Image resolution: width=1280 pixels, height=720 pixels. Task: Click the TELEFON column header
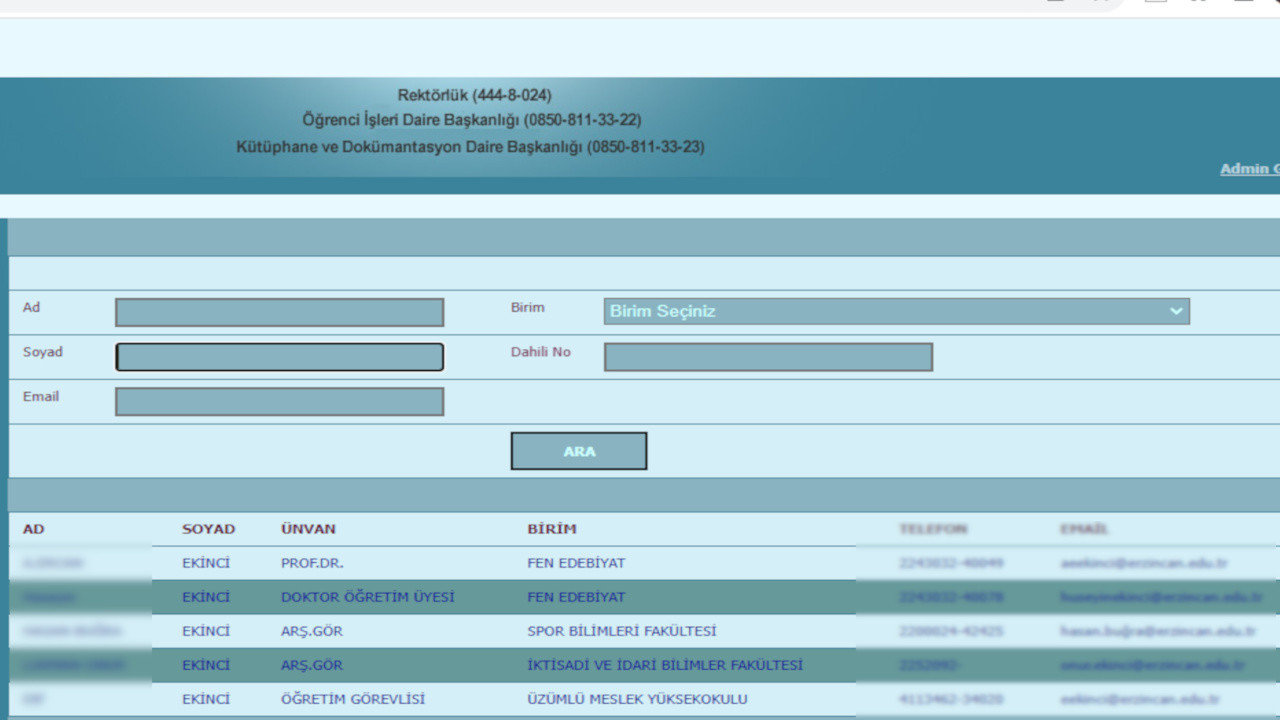point(933,529)
